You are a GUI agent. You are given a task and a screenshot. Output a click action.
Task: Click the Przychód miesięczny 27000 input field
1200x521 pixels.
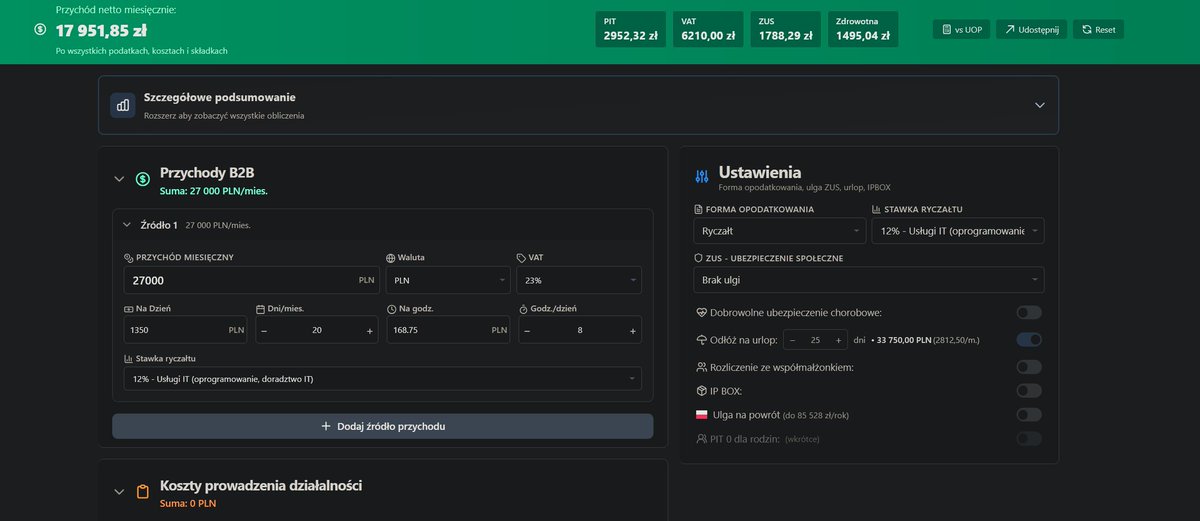click(252, 280)
